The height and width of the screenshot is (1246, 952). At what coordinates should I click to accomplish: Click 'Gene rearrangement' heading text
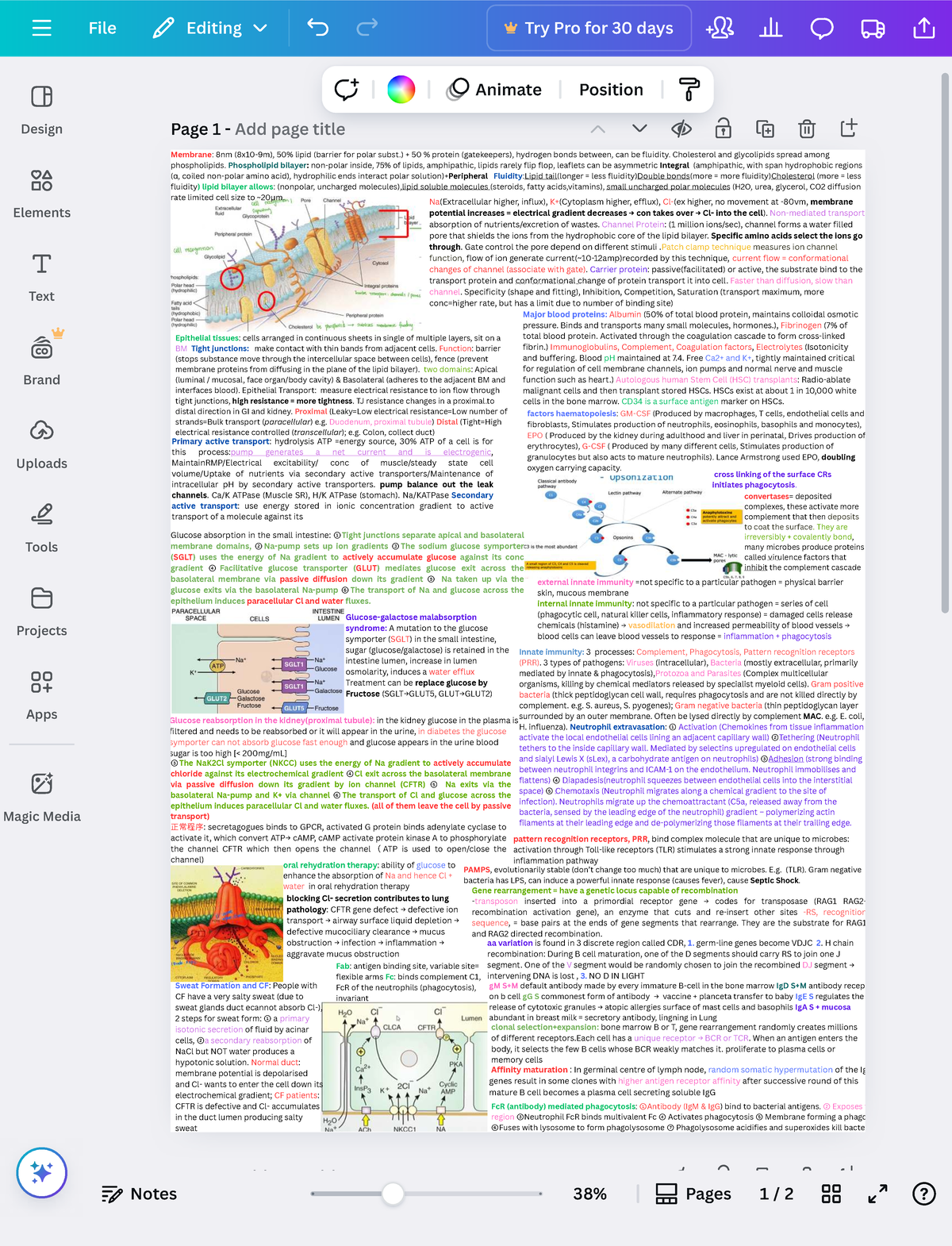[511, 890]
